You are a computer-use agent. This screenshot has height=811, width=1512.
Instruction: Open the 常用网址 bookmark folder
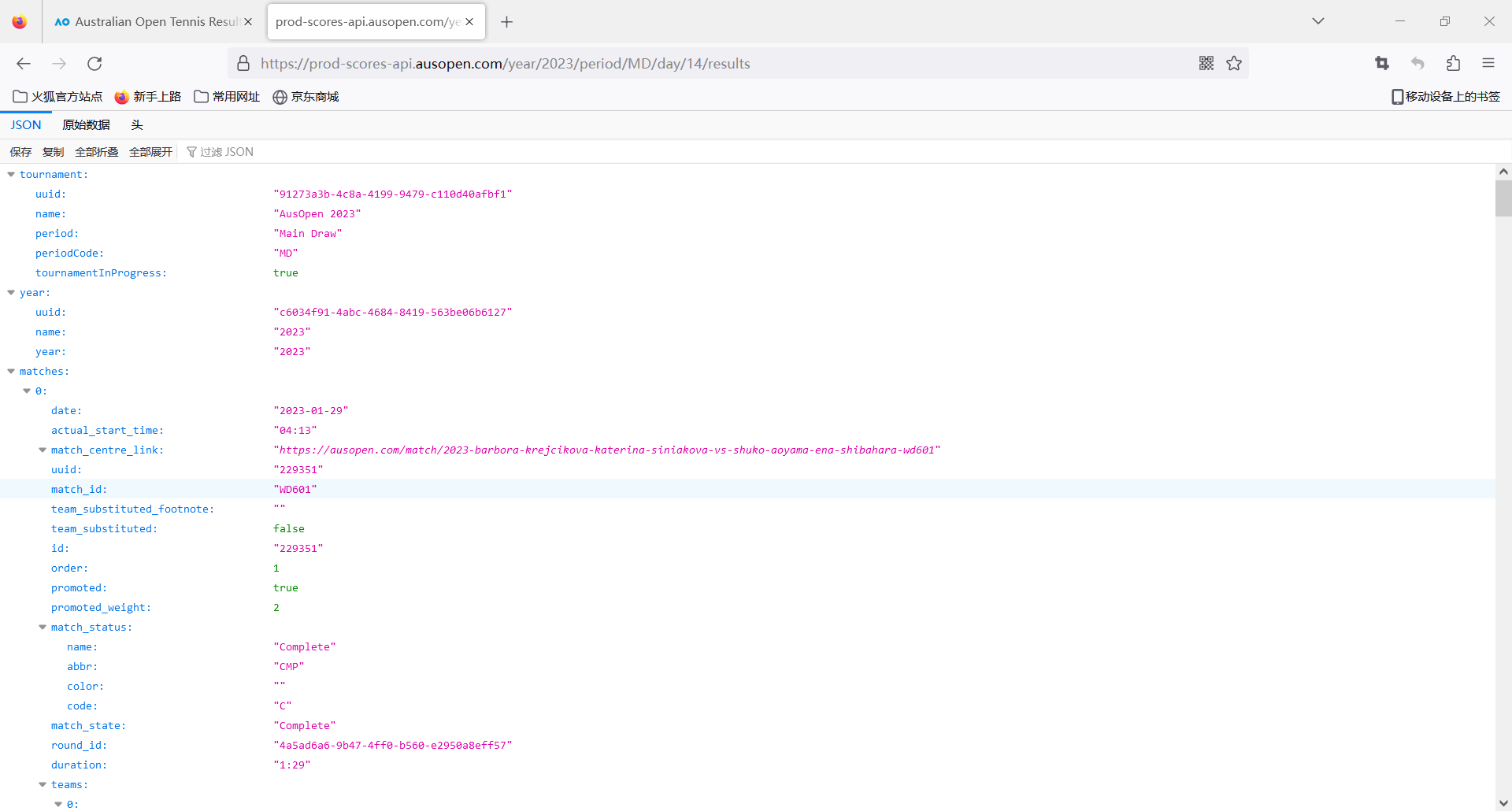click(227, 97)
